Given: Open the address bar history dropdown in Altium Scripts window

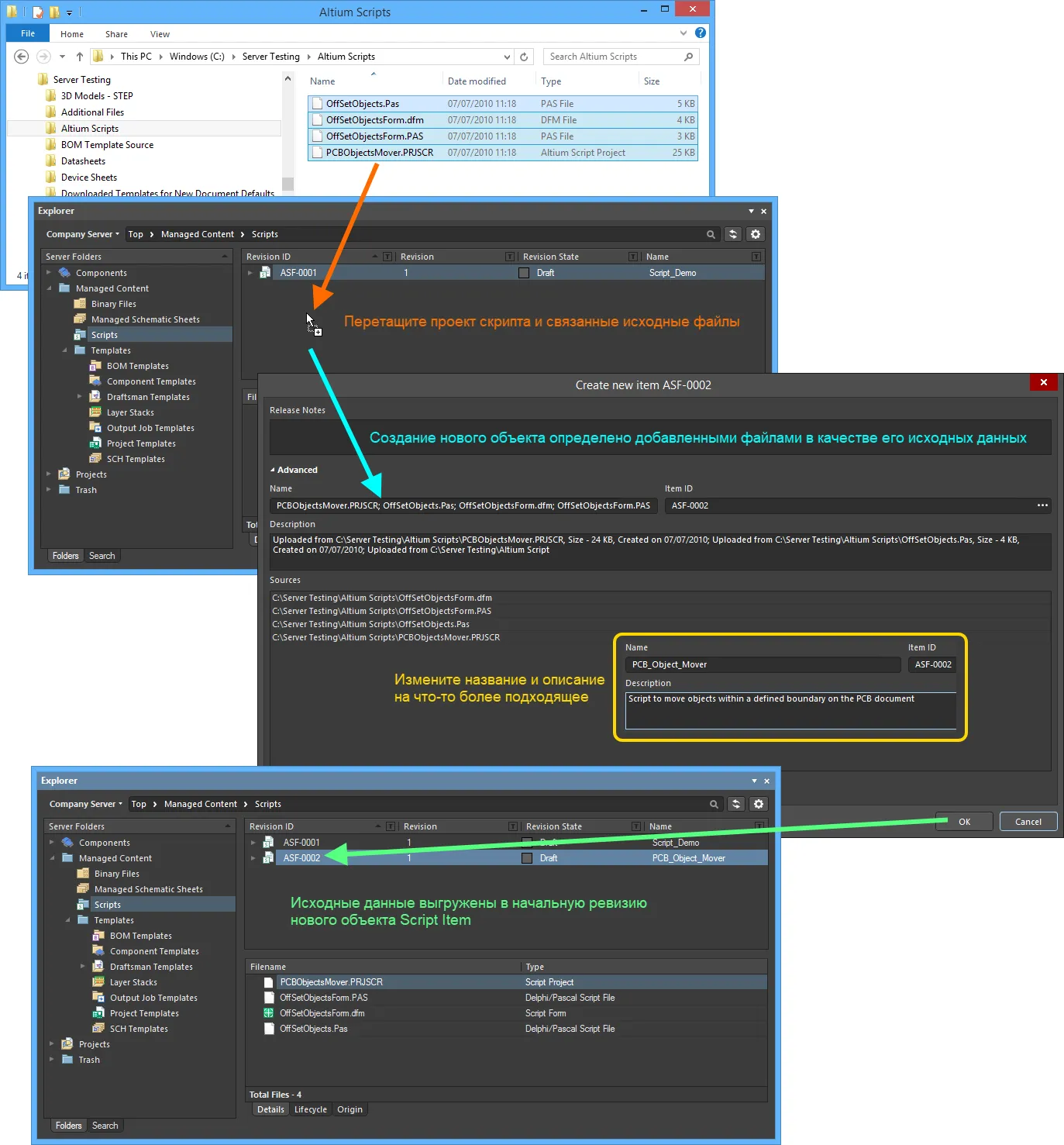Looking at the screenshot, I should click(x=507, y=57).
